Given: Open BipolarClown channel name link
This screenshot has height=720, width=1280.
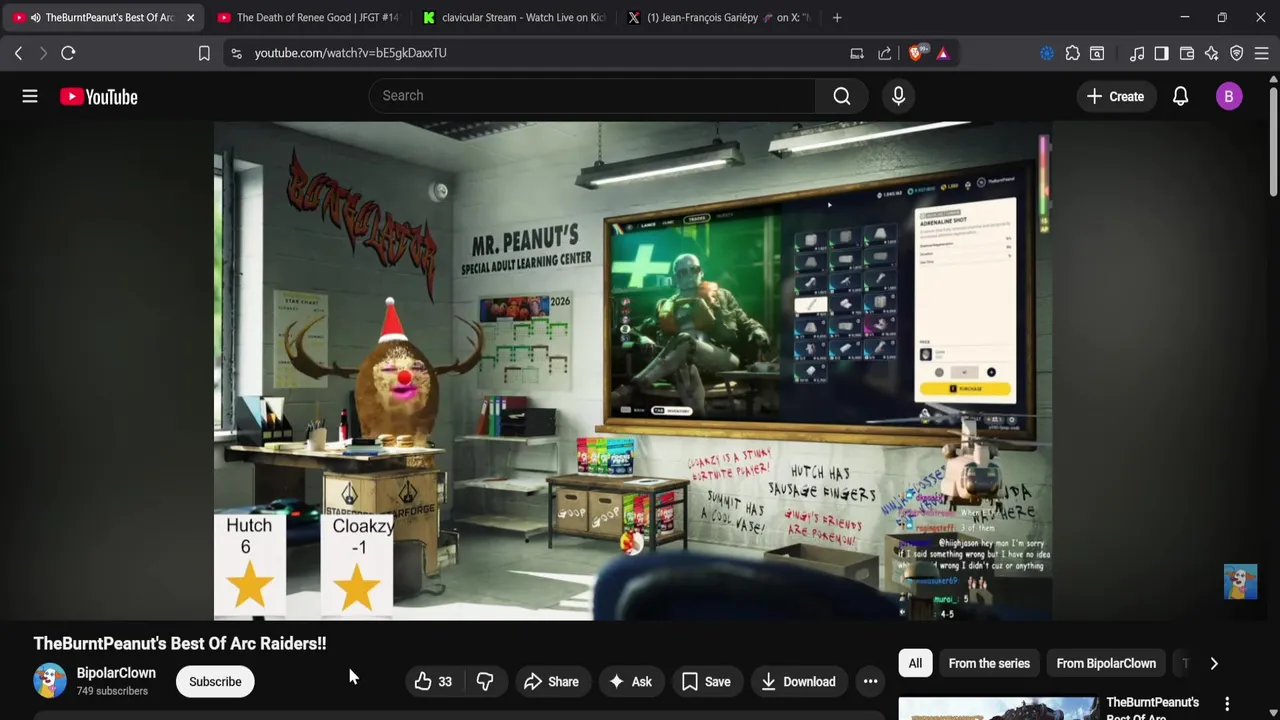Looking at the screenshot, I should (116, 673).
